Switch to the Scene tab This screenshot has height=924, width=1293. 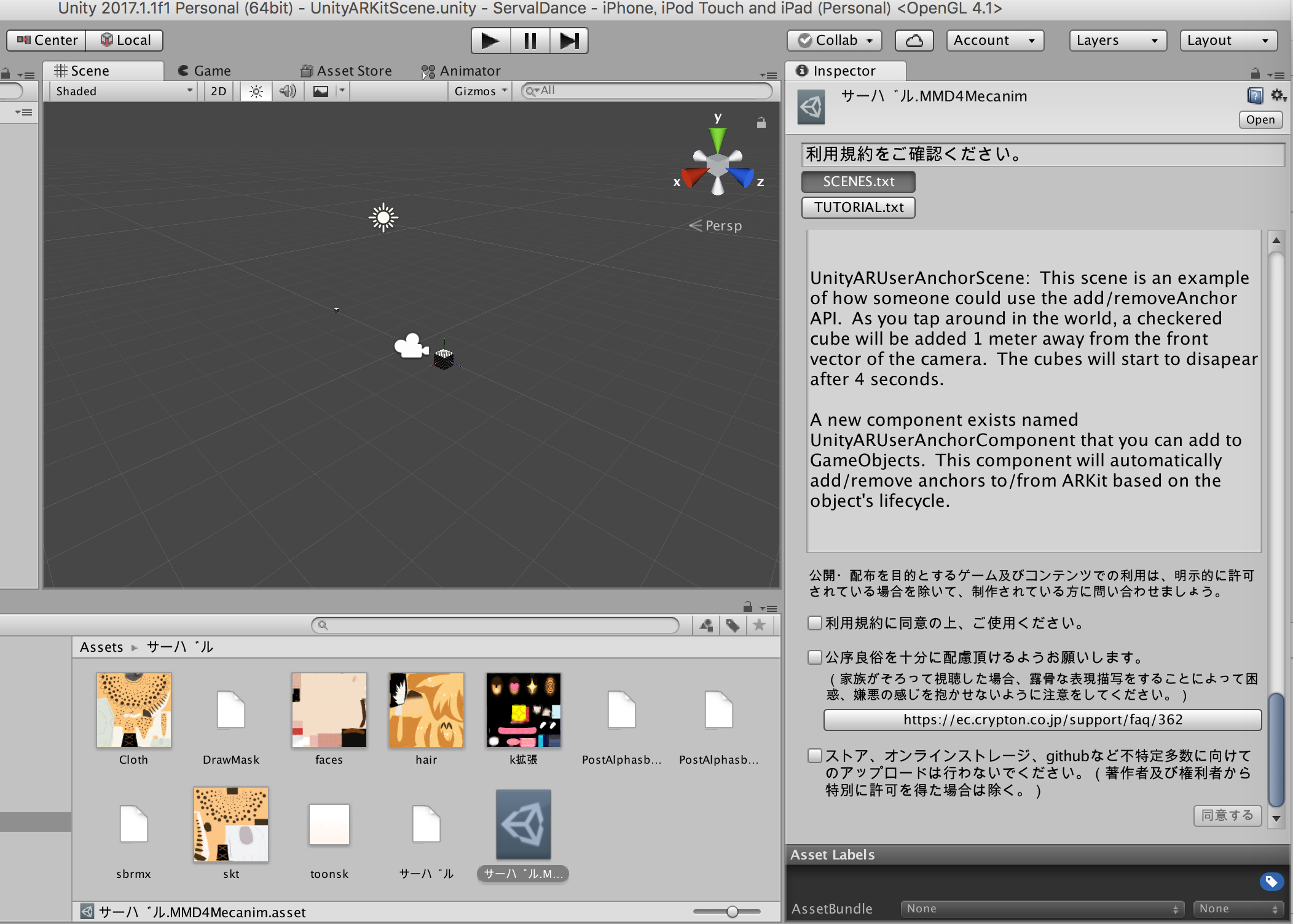[x=103, y=71]
